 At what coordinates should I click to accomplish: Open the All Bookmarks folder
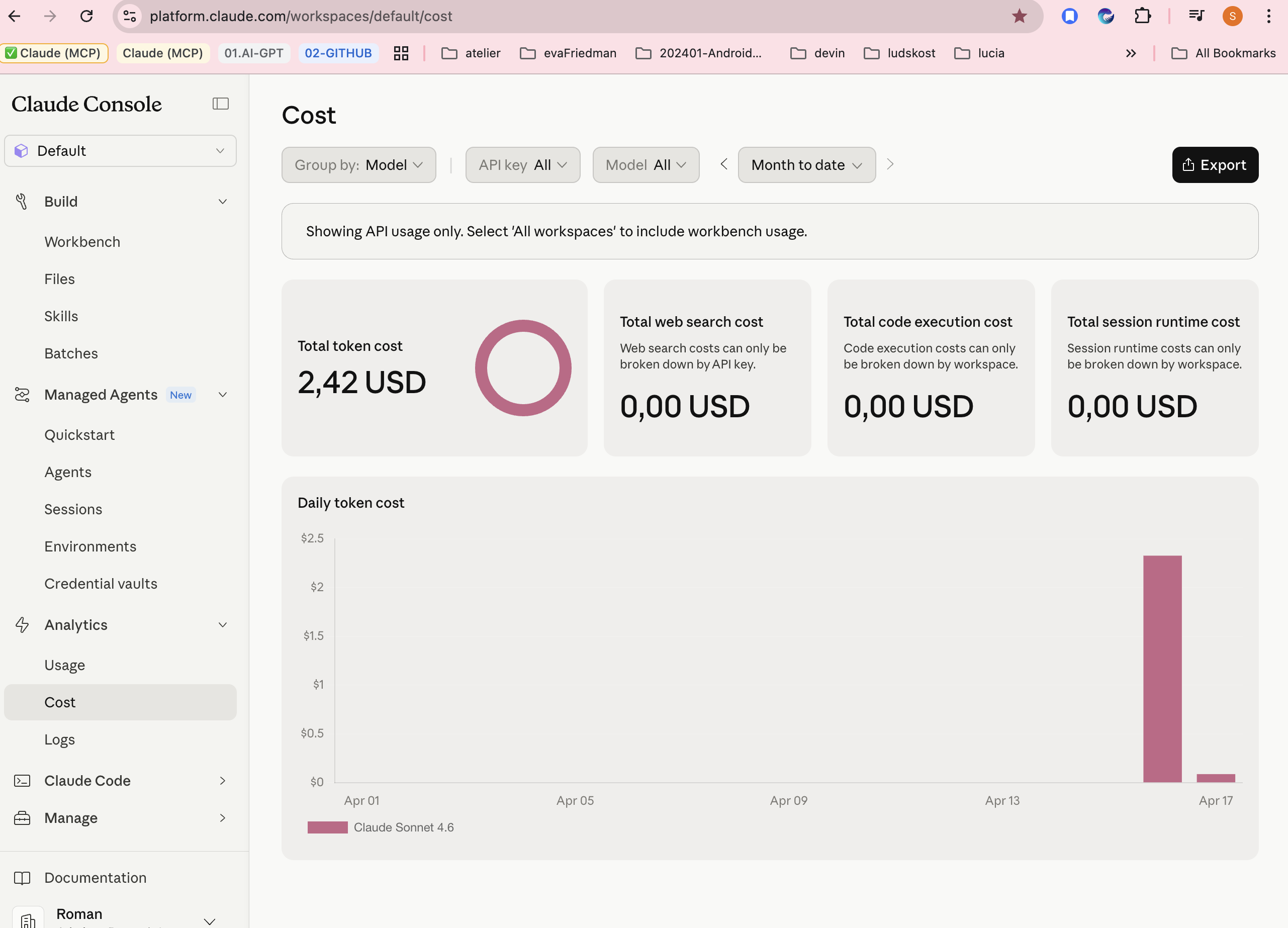click(x=1223, y=53)
